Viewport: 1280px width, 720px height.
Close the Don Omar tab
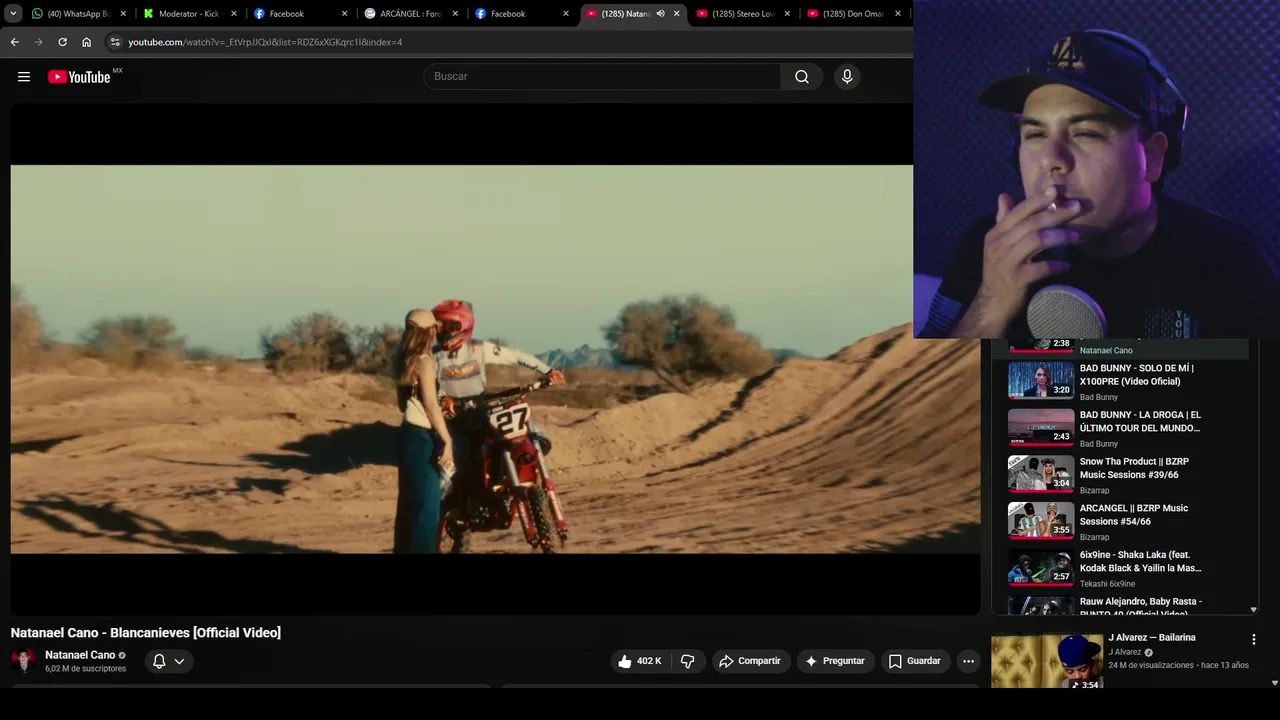(x=897, y=14)
